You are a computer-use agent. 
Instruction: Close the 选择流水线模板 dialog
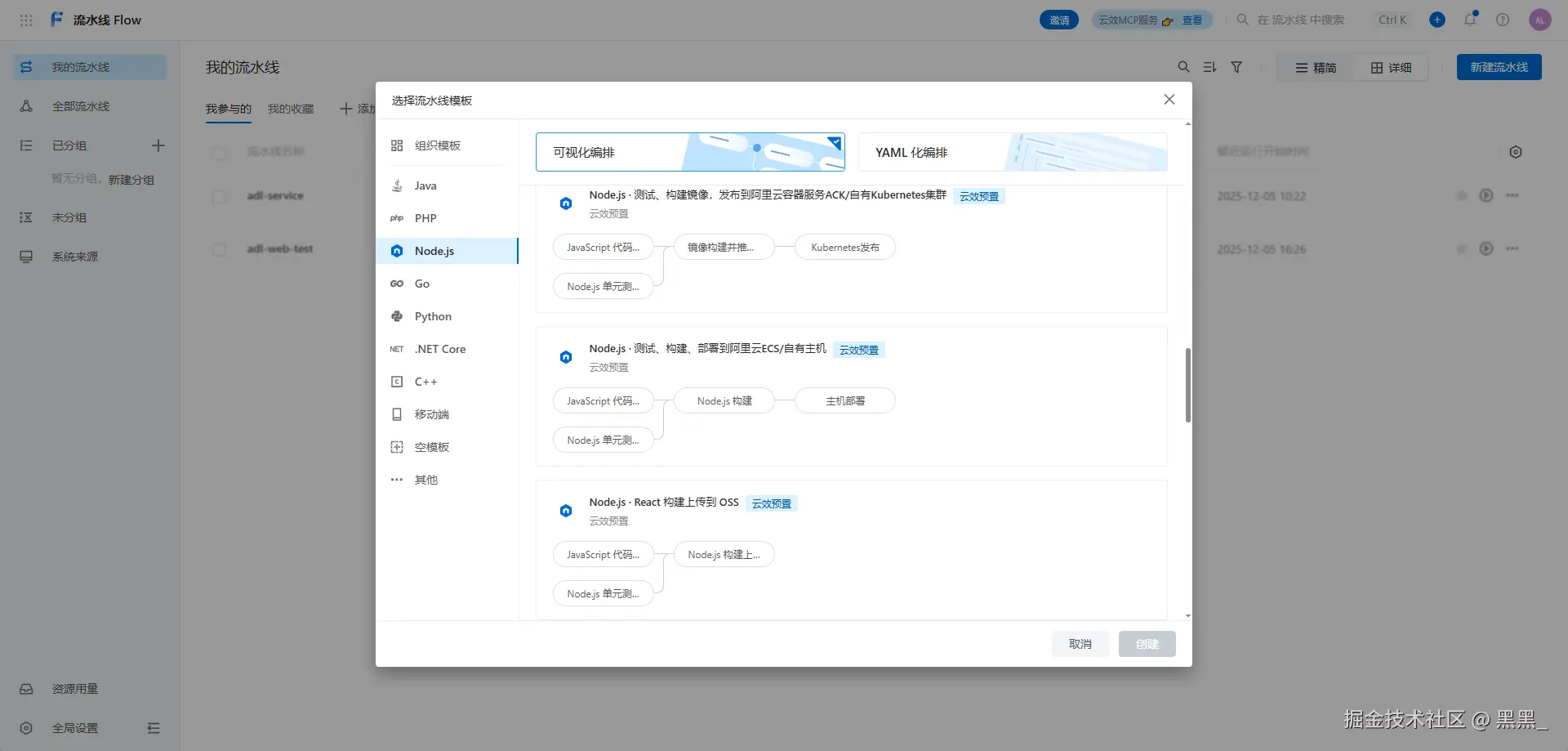1169,100
